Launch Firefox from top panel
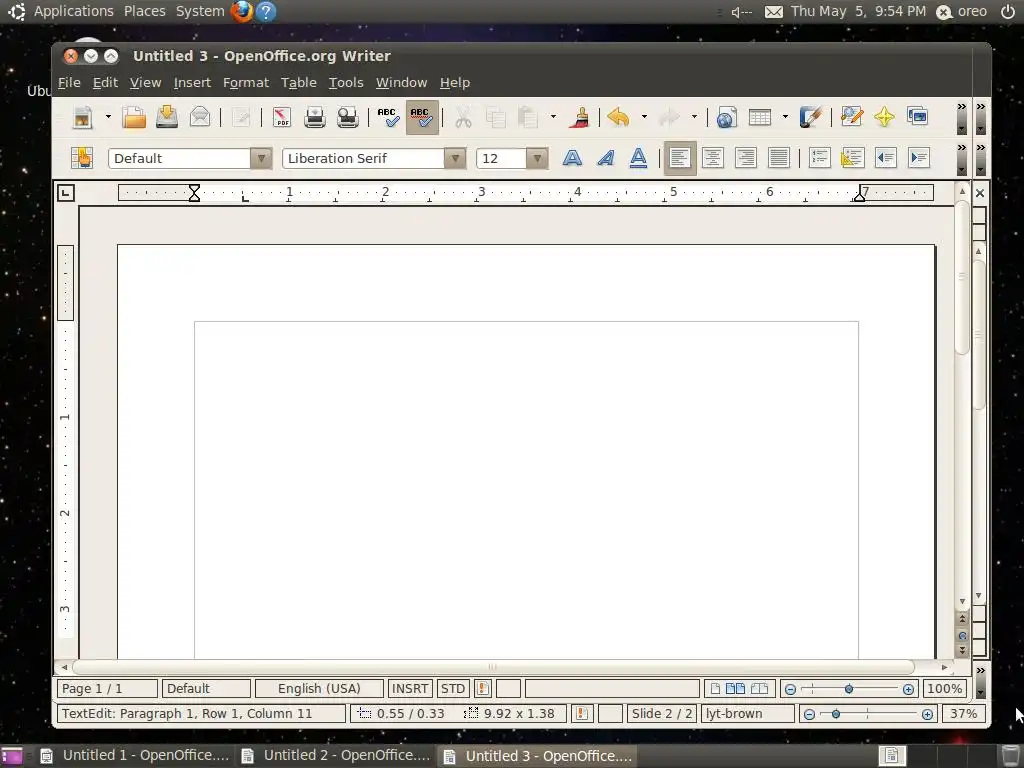The width and height of the screenshot is (1024, 768). point(242,11)
